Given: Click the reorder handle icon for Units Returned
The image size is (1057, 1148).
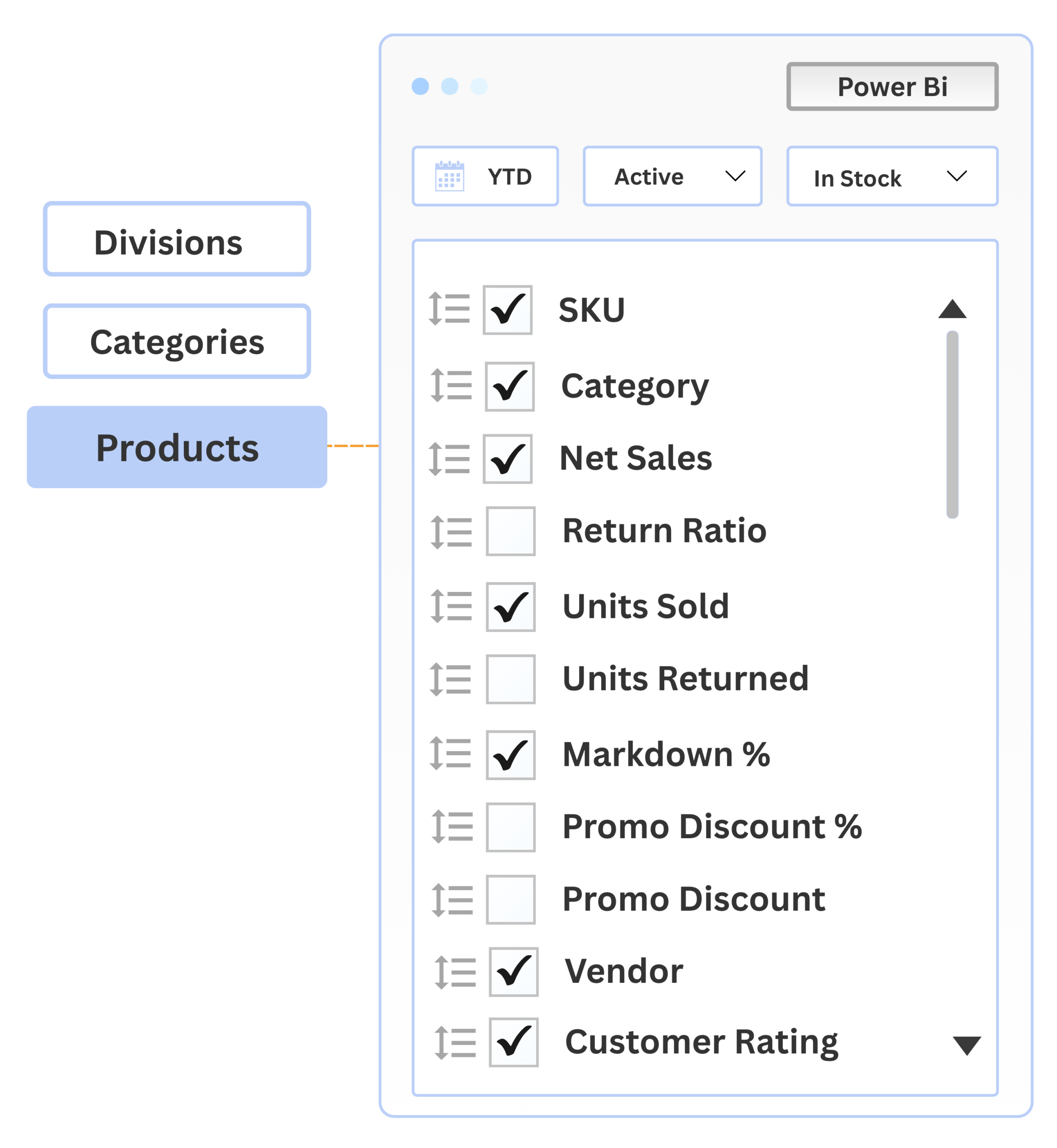Looking at the screenshot, I should click(x=451, y=679).
